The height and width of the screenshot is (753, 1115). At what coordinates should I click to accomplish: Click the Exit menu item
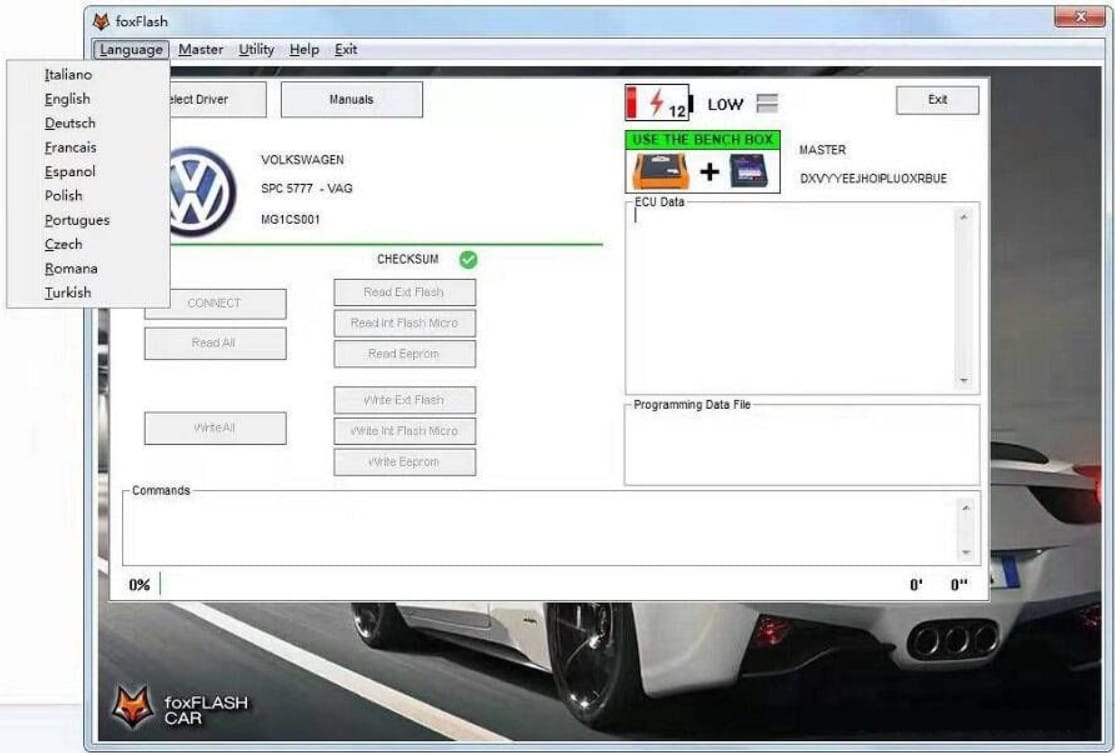[346, 50]
